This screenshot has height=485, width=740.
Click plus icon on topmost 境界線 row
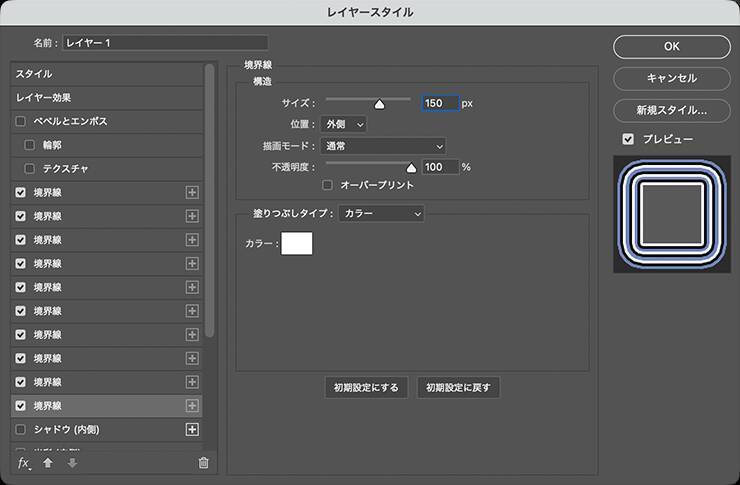coord(192,192)
